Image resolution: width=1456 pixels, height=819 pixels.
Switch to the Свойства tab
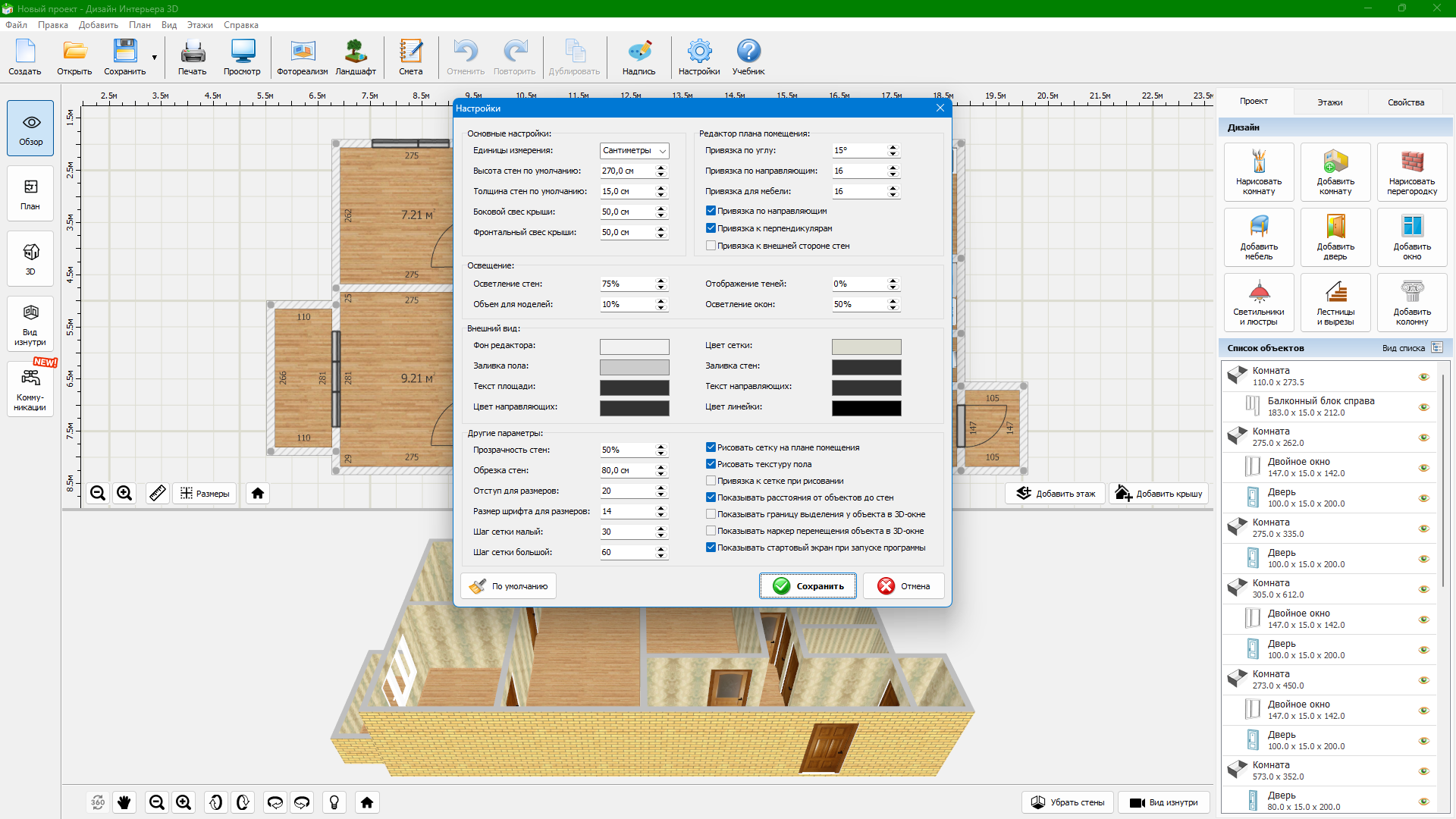[1405, 102]
